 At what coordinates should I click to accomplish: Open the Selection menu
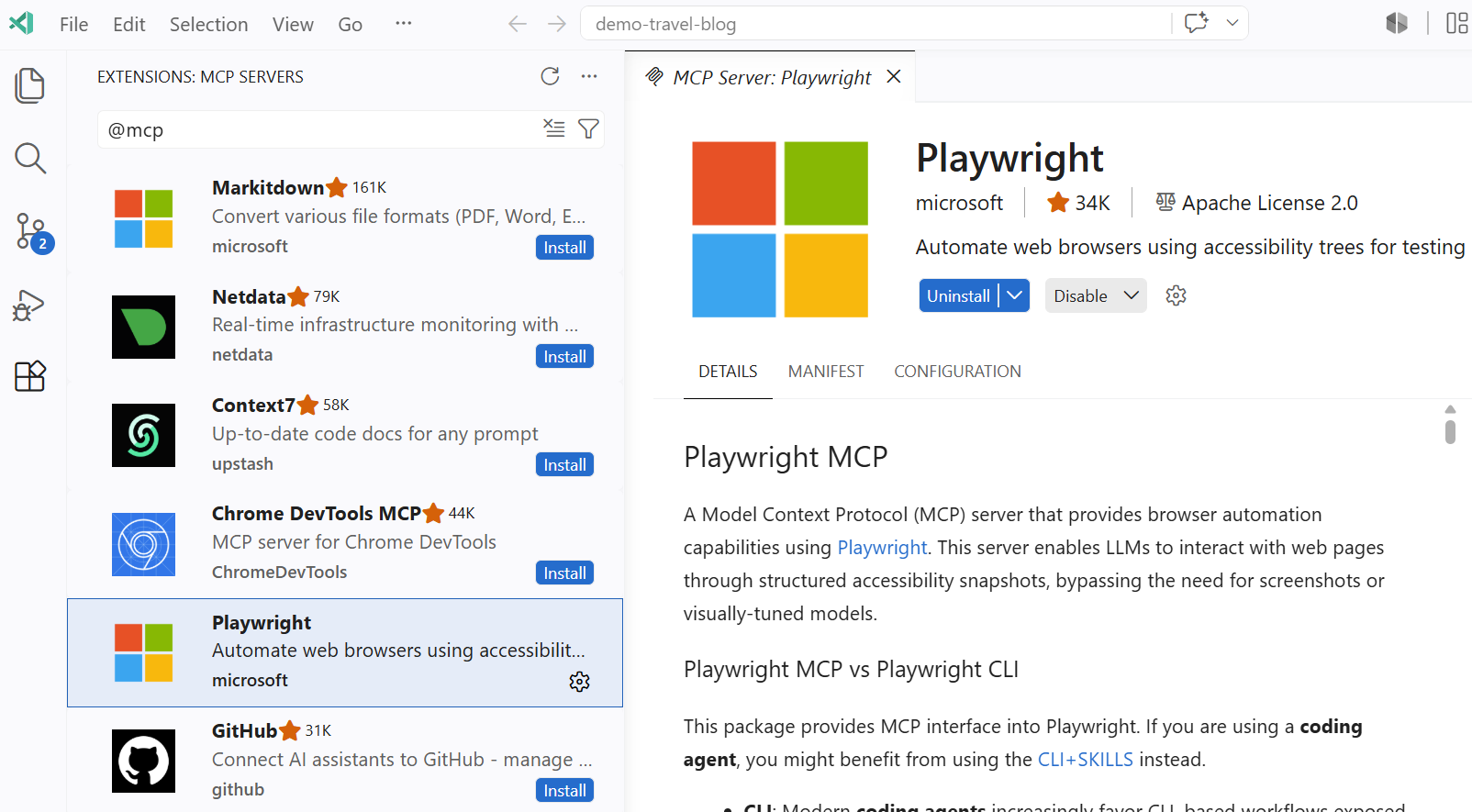point(208,24)
